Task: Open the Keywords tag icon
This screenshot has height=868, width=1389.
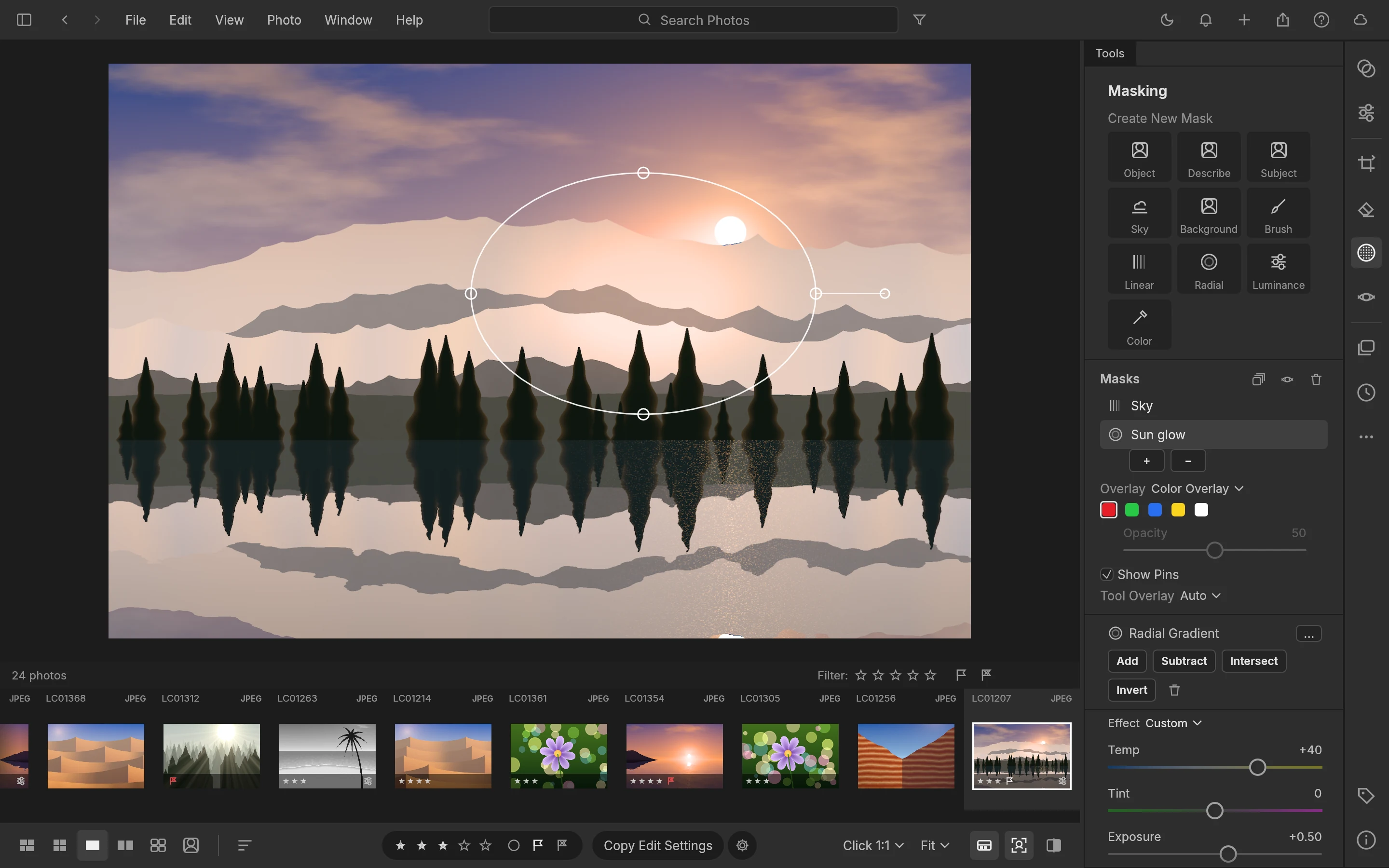Action: [1366, 796]
